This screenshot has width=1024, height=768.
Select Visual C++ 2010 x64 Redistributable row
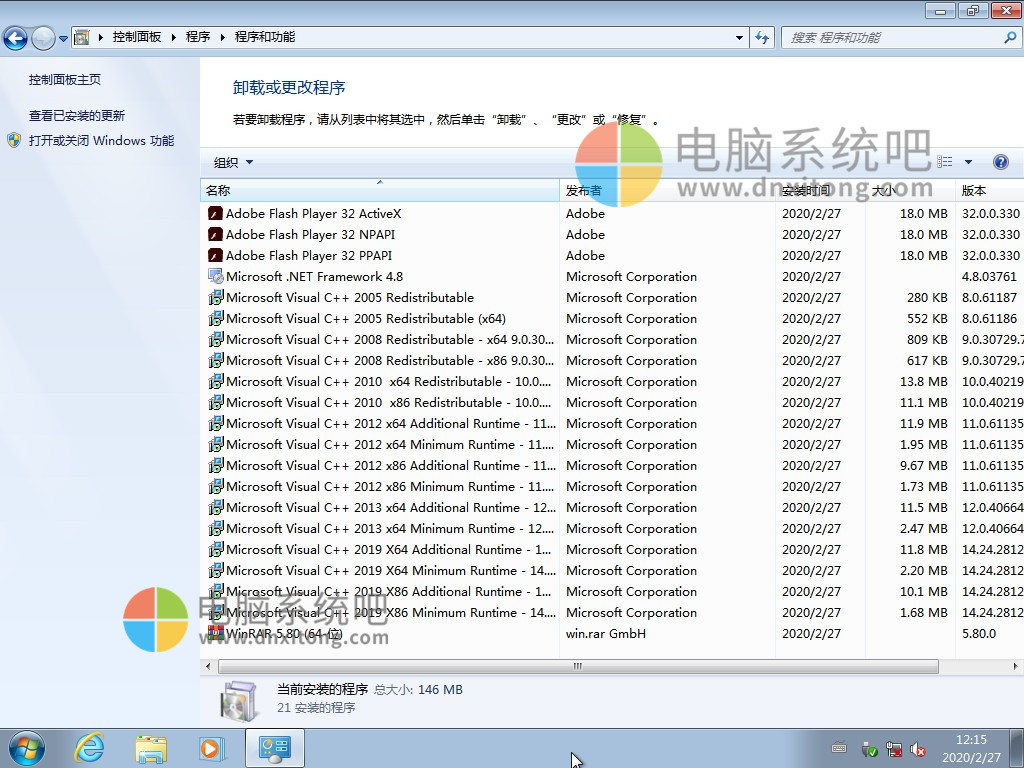(x=612, y=381)
